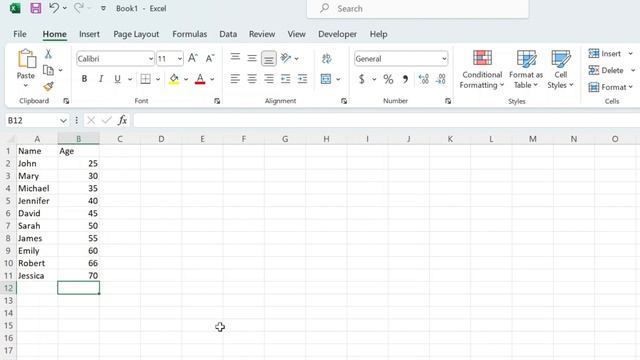This screenshot has width=640, height=360.
Task: Open the font name Calibri dropdown
Action: [151, 59]
